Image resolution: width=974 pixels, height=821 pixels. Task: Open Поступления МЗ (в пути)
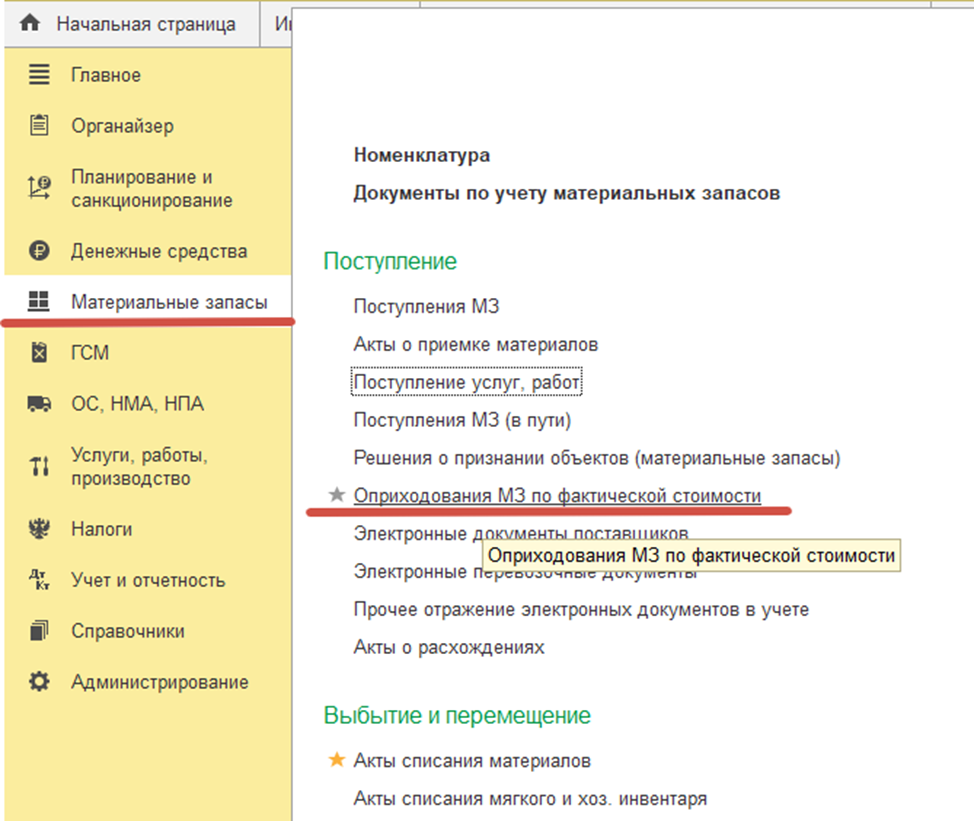coord(462,420)
